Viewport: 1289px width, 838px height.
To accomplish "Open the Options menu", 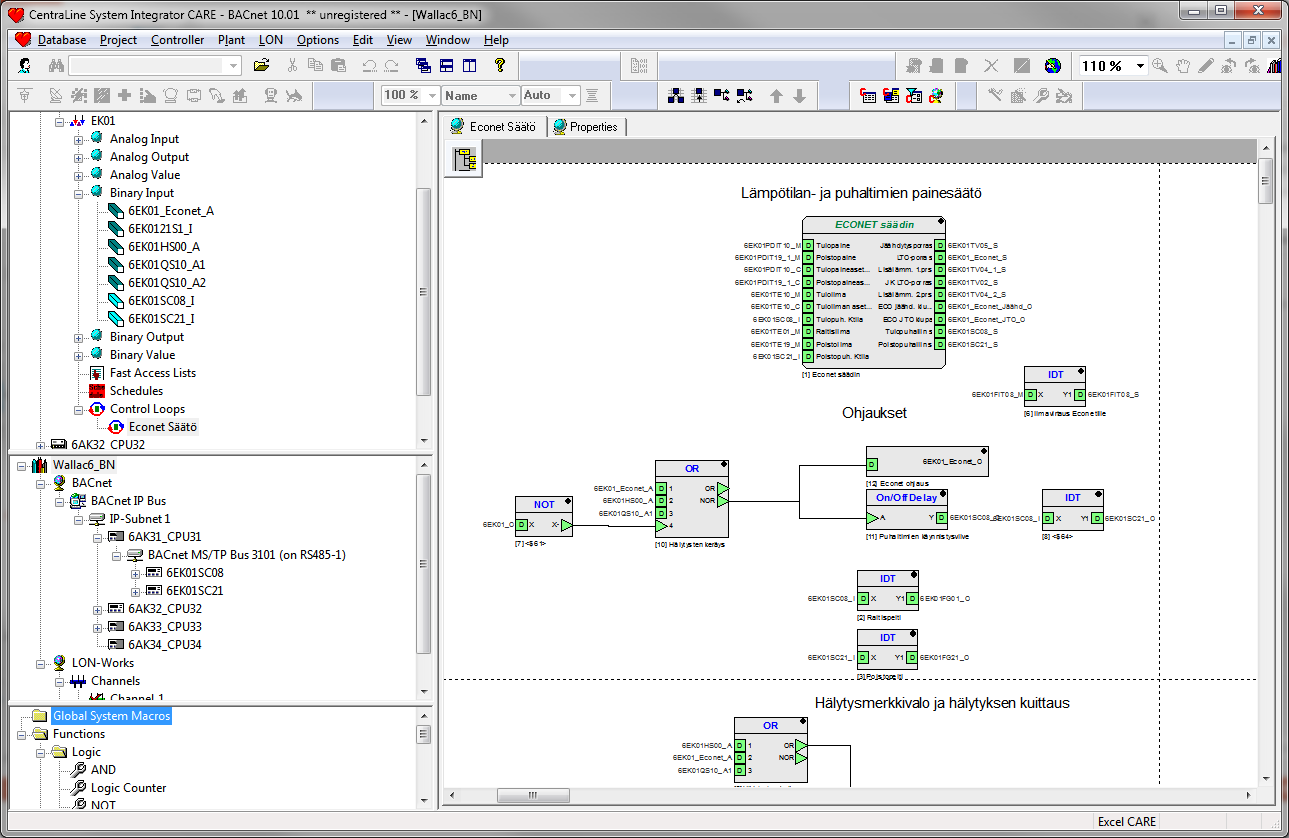I will (x=318, y=40).
